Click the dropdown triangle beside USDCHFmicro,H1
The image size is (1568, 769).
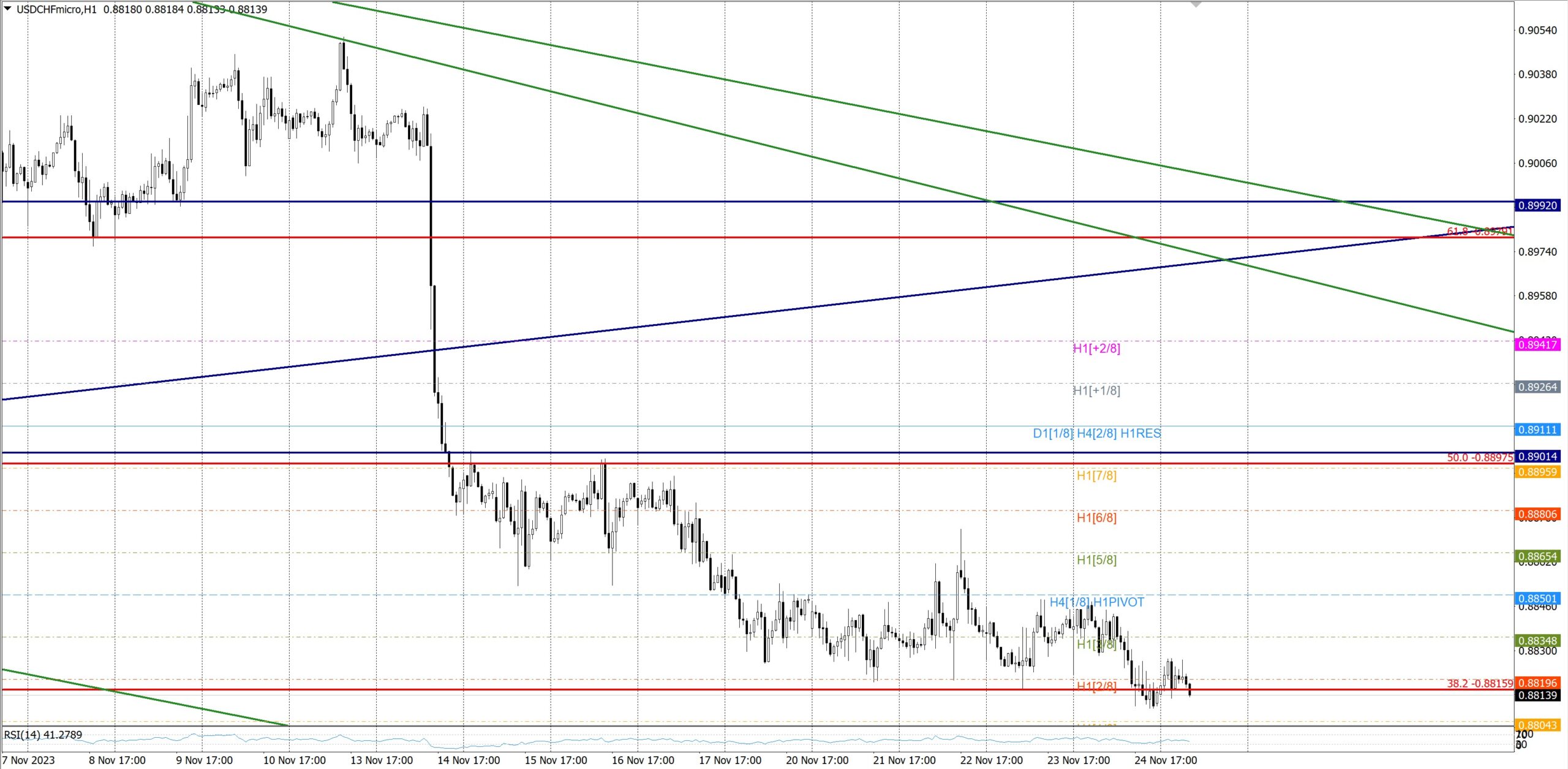click(7, 9)
